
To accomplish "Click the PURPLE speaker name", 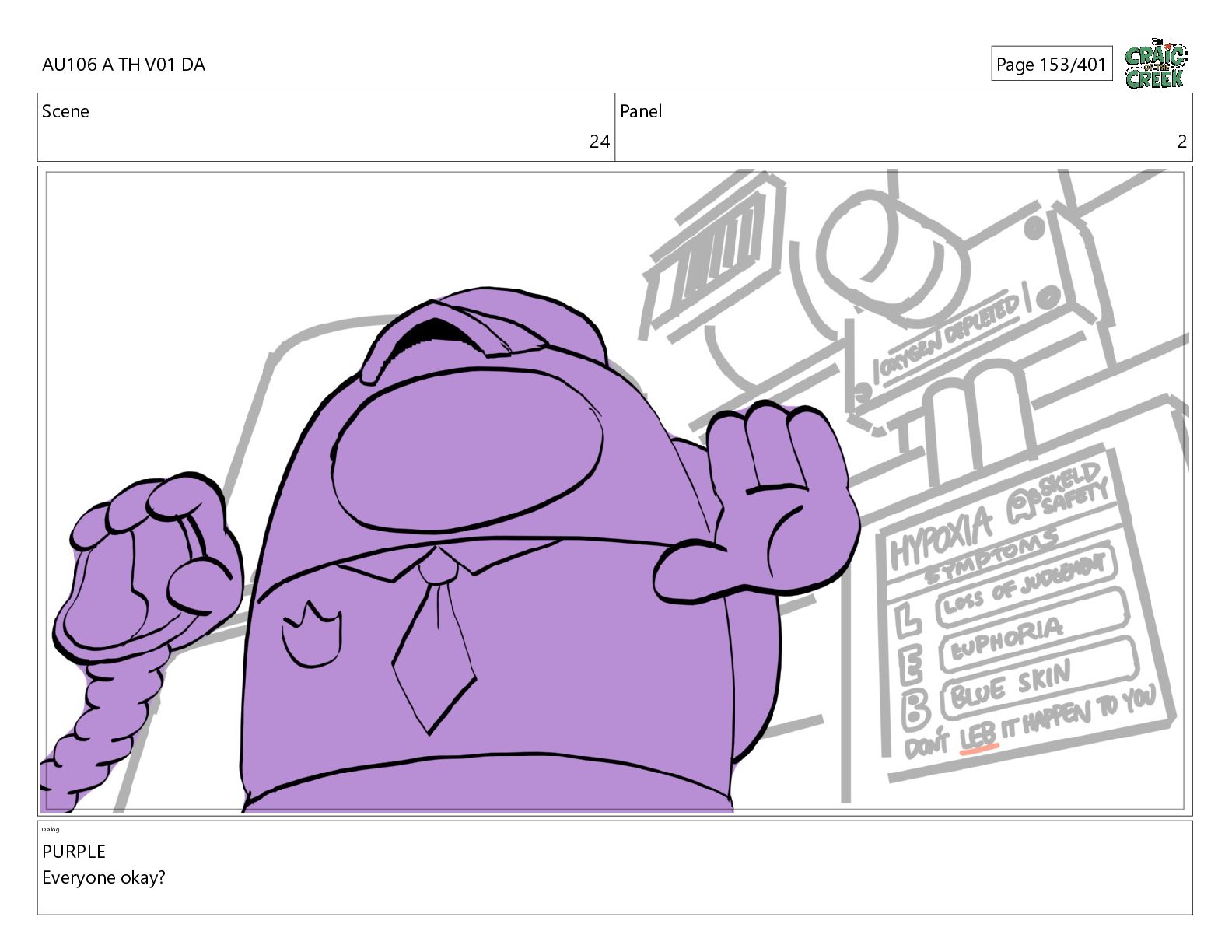I will tap(74, 852).
